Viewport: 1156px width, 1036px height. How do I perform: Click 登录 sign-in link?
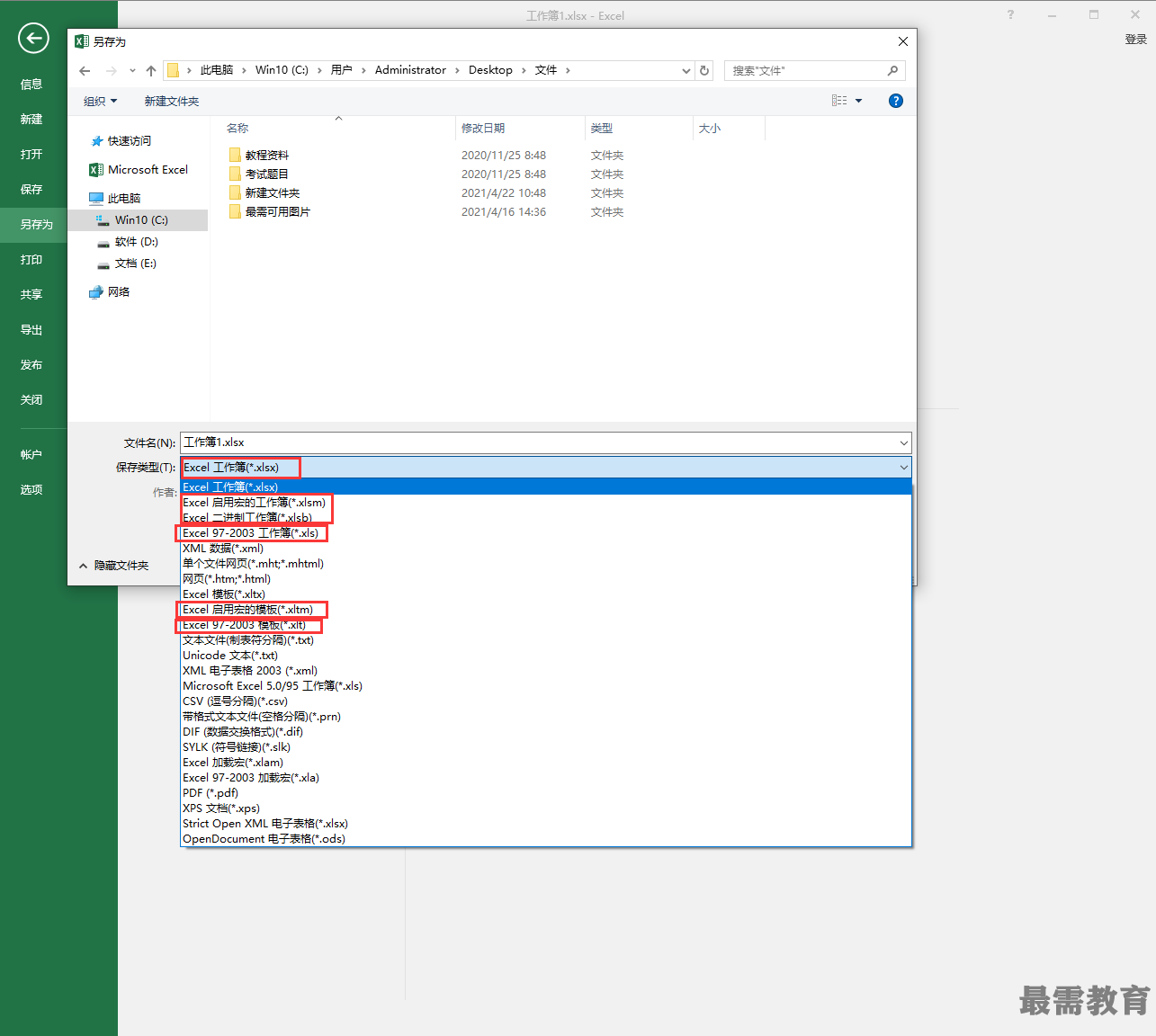(1135, 40)
